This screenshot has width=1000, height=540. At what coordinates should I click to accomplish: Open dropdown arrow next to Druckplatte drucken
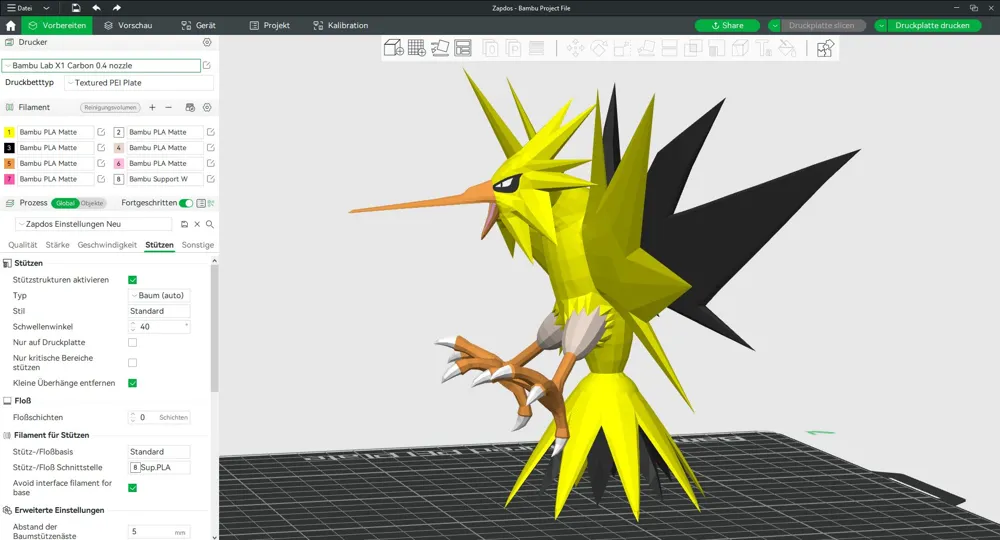(x=881, y=26)
